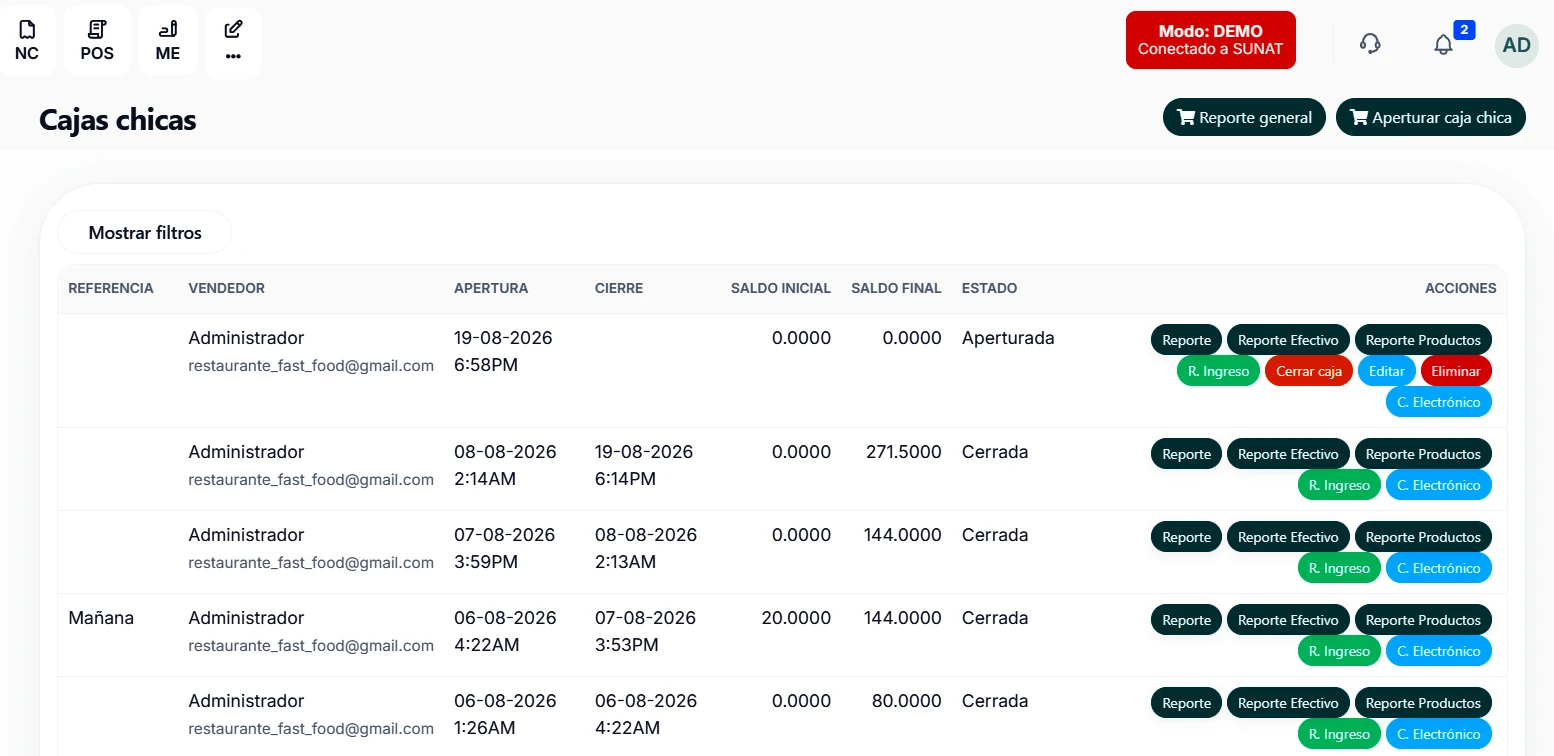The height and width of the screenshot is (756, 1554).
Task: Click the Editar button
Action: tap(1387, 371)
